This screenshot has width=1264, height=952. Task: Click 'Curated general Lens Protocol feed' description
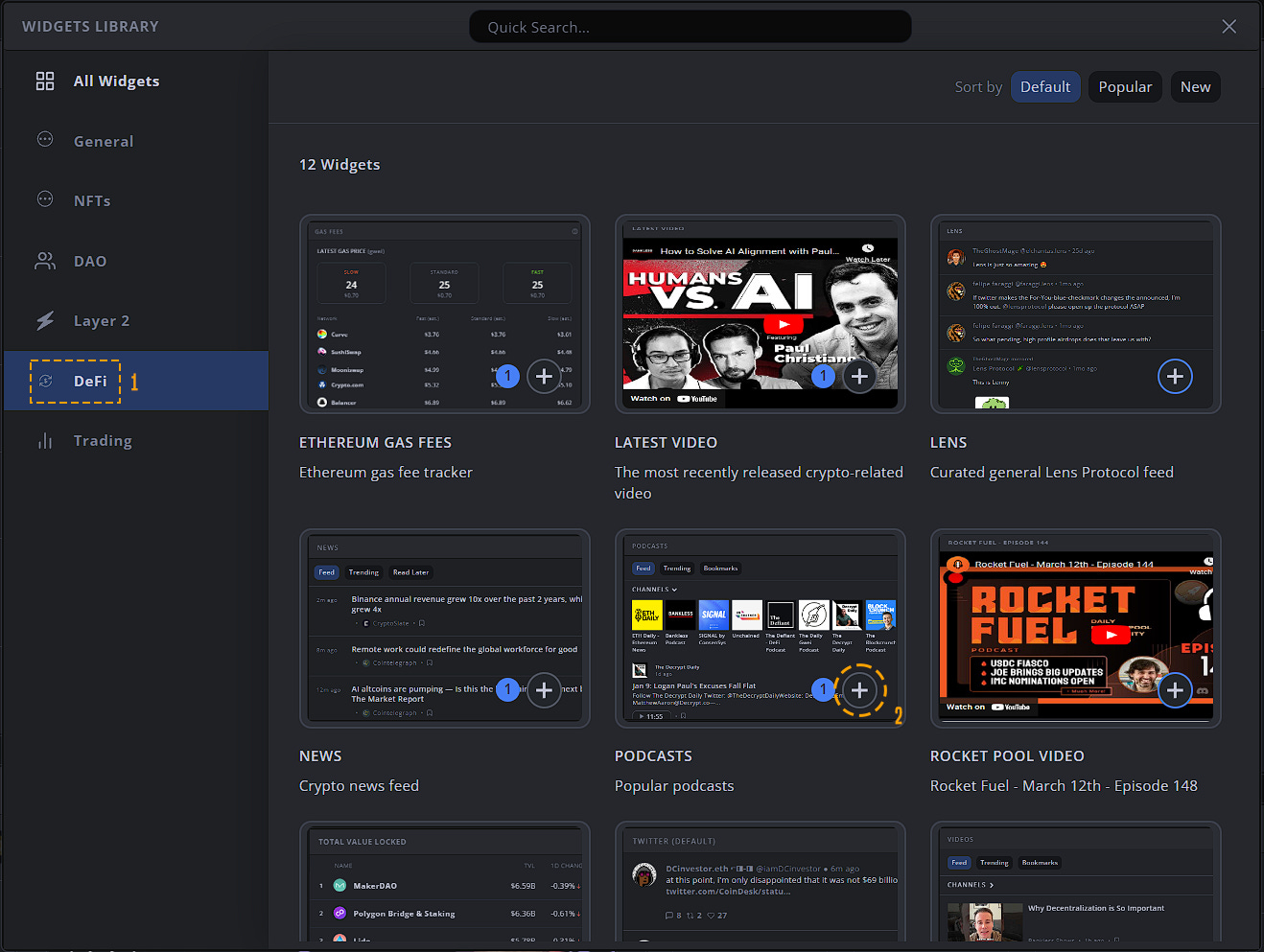1052,473
